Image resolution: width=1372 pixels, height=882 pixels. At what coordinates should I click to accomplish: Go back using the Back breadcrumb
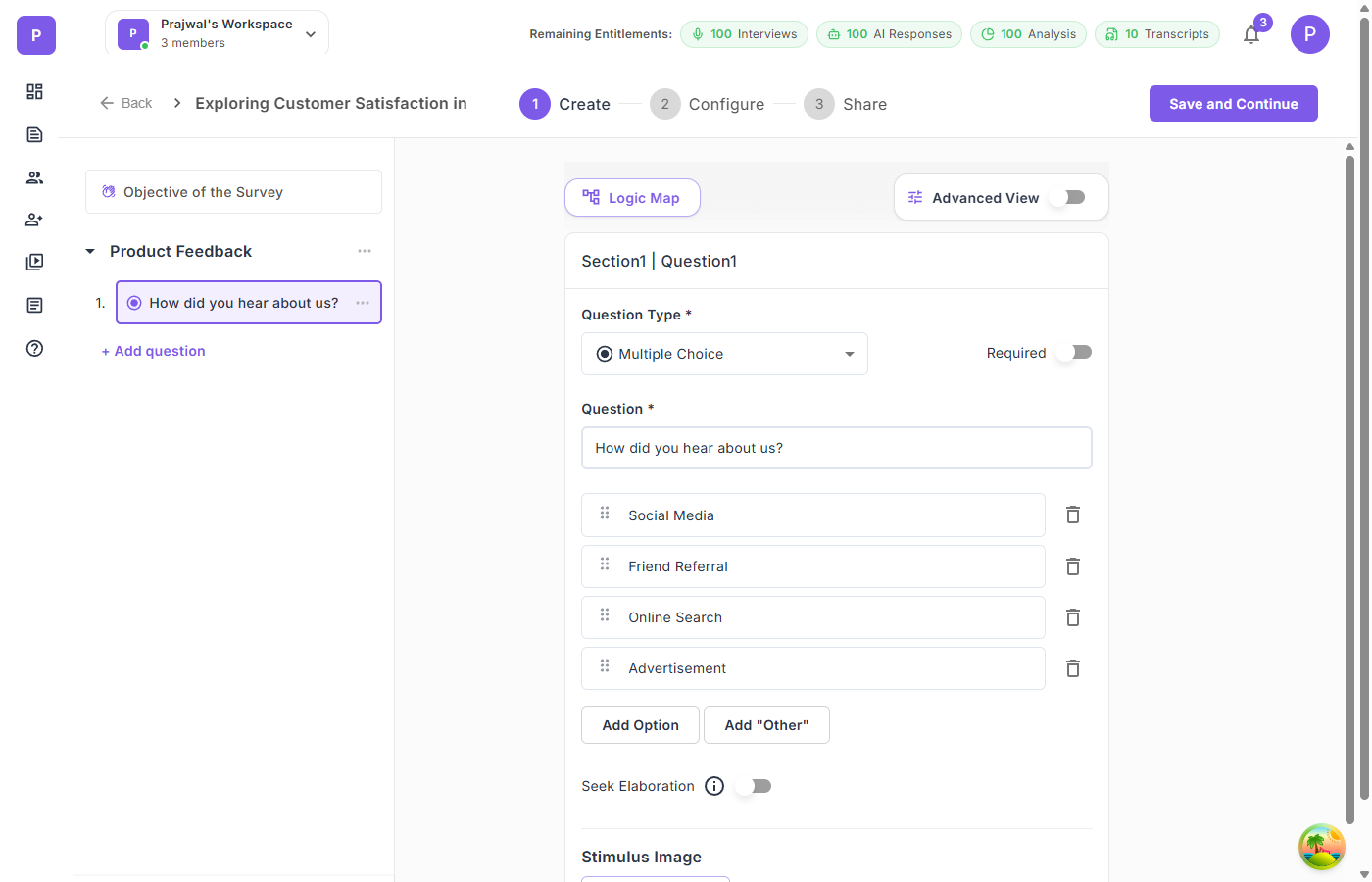tap(125, 103)
